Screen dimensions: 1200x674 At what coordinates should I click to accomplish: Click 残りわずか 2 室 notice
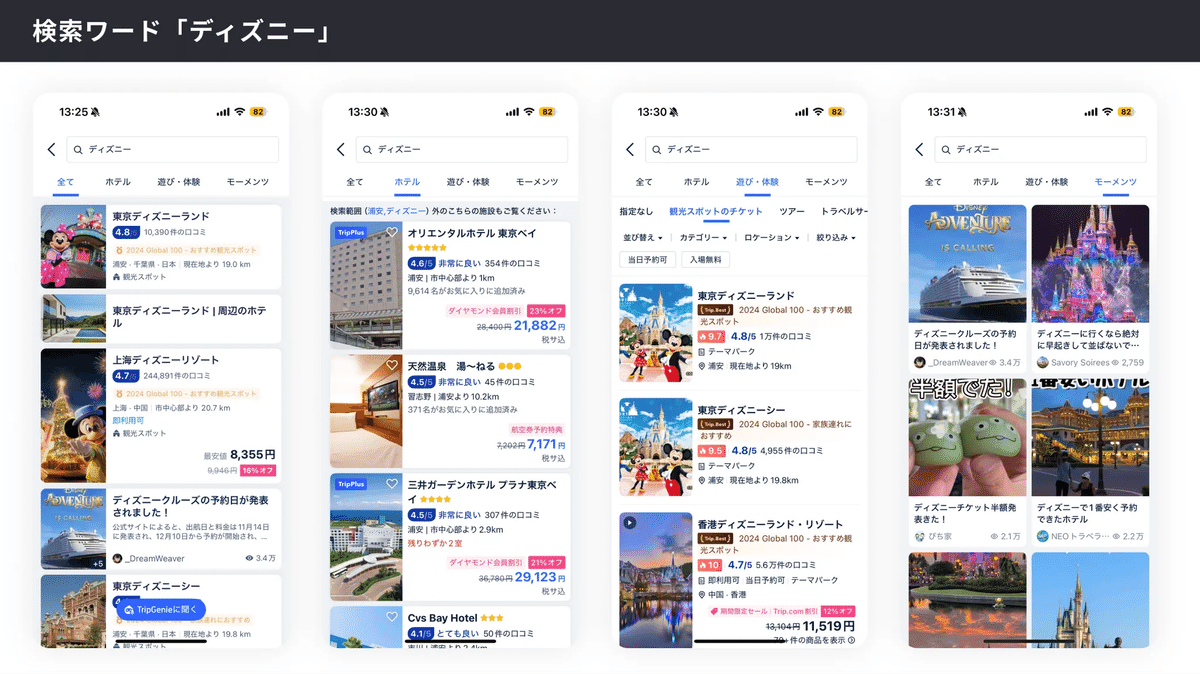434,542
